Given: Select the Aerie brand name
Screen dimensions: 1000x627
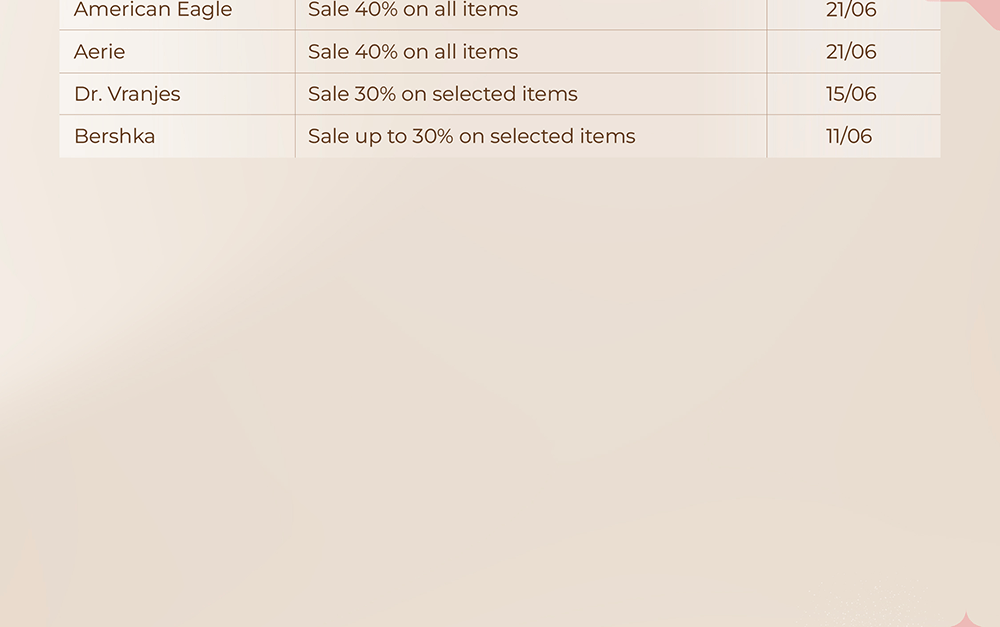Looking at the screenshot, I should [x=99, y=52].
